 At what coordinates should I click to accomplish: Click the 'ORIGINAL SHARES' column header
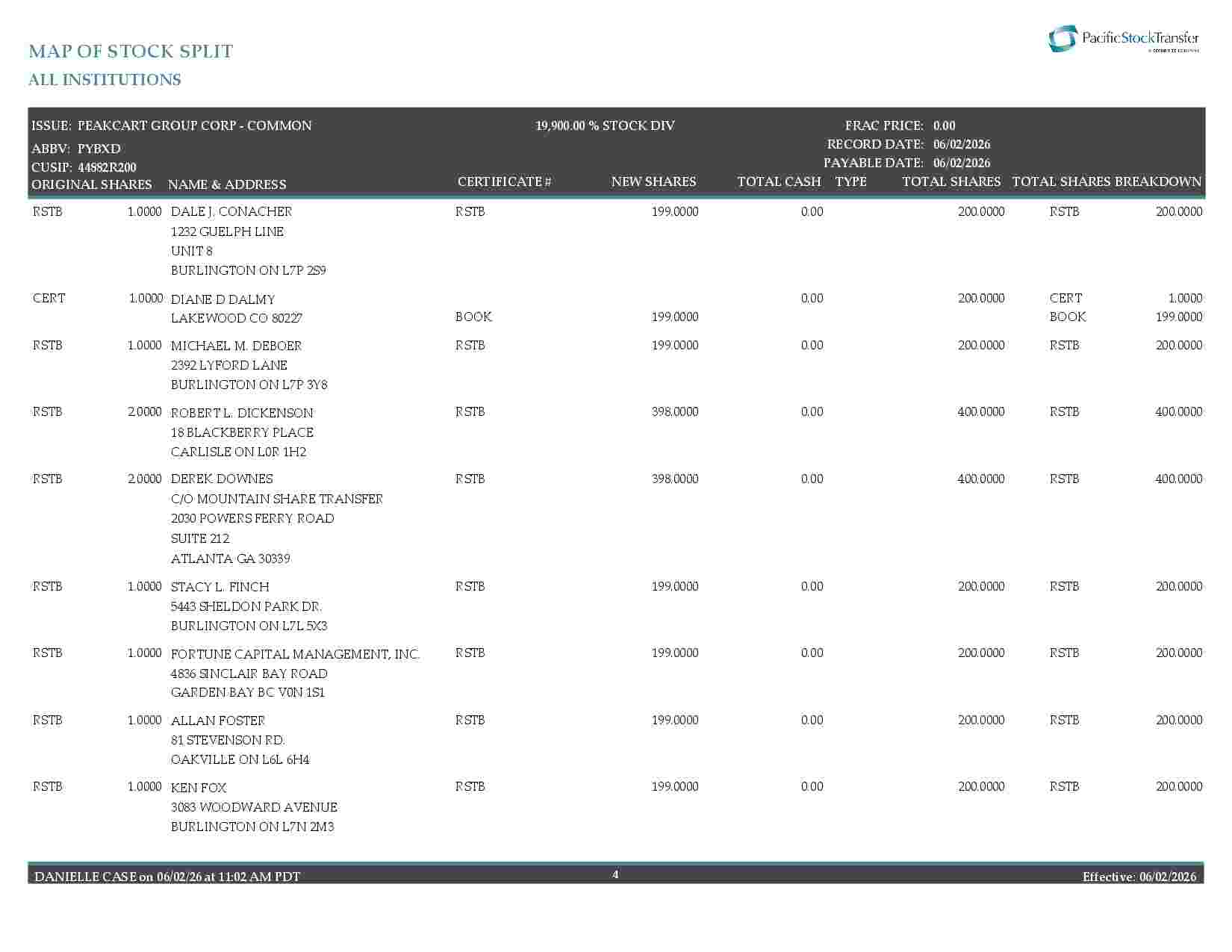92,184
